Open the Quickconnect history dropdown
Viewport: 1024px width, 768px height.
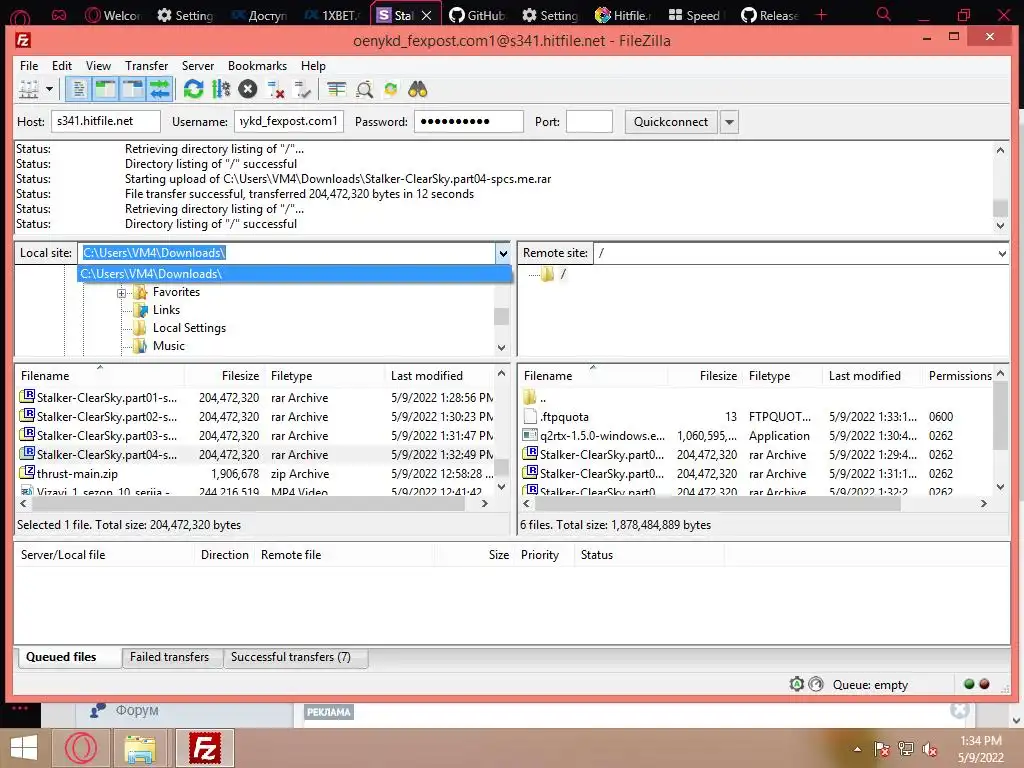[729, 122]
